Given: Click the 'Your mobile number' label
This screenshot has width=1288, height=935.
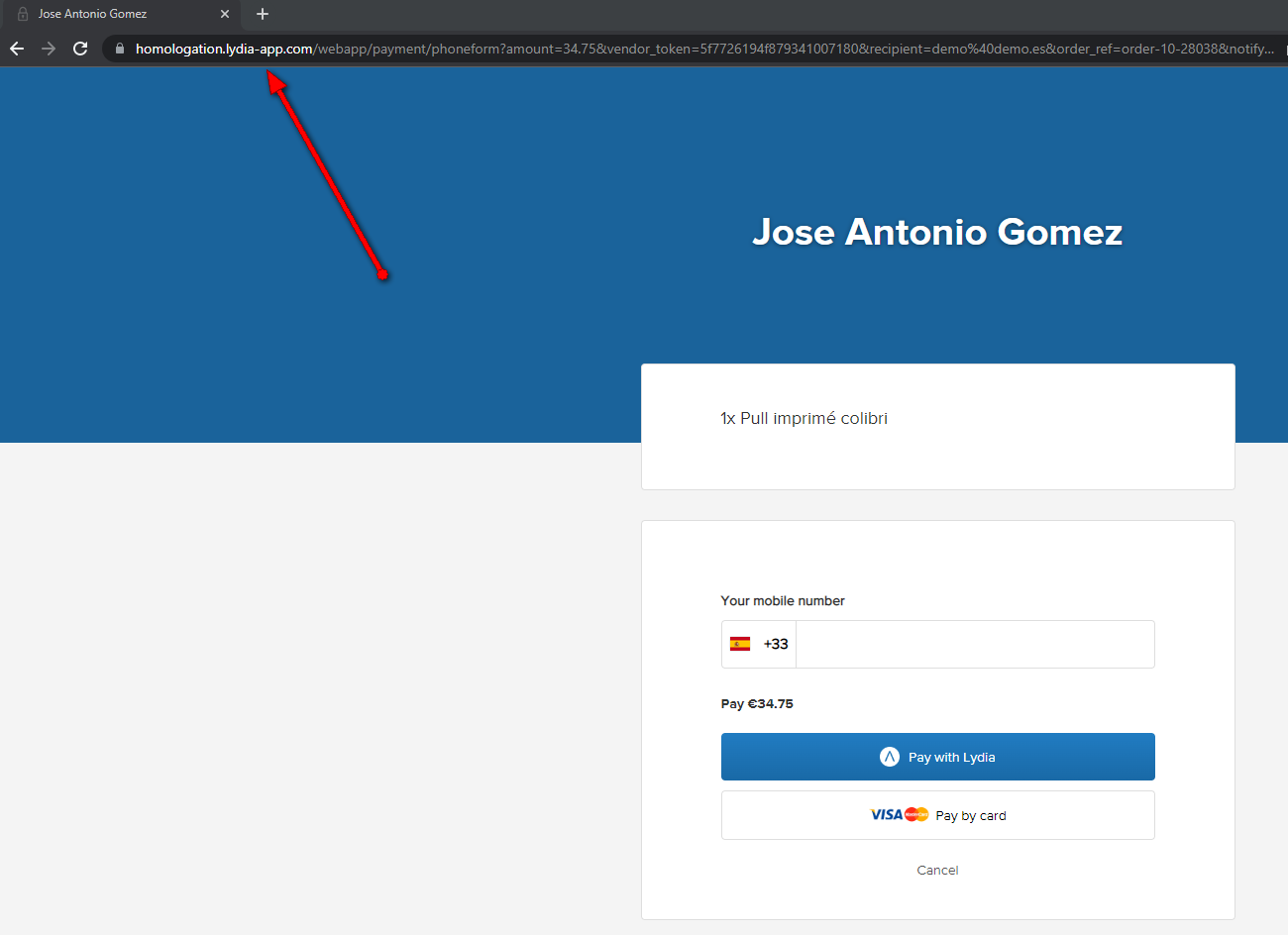Looking at the screenshot, I should 783,601.
